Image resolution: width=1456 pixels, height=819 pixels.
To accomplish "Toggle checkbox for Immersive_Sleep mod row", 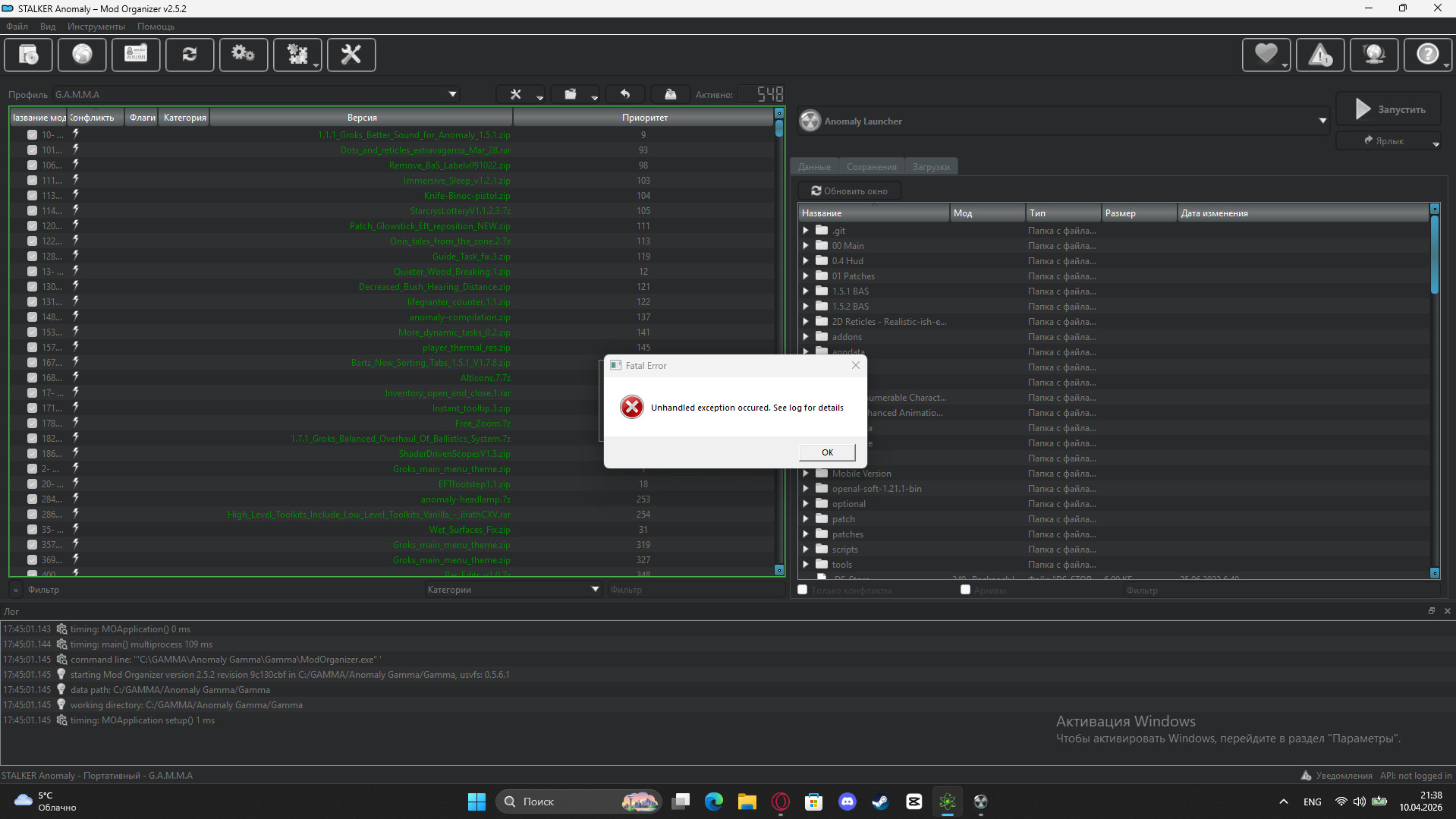I will (32, 181).
